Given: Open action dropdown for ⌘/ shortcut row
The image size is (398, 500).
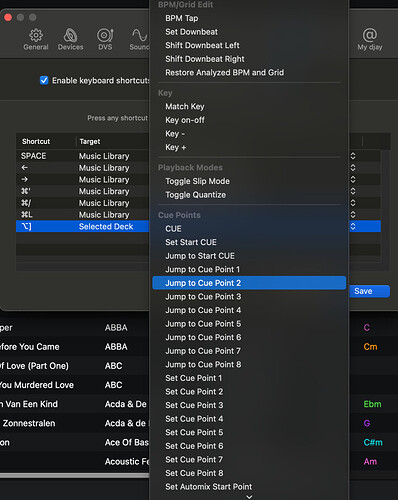Looking at the screenshot, I should coord(353,203).
